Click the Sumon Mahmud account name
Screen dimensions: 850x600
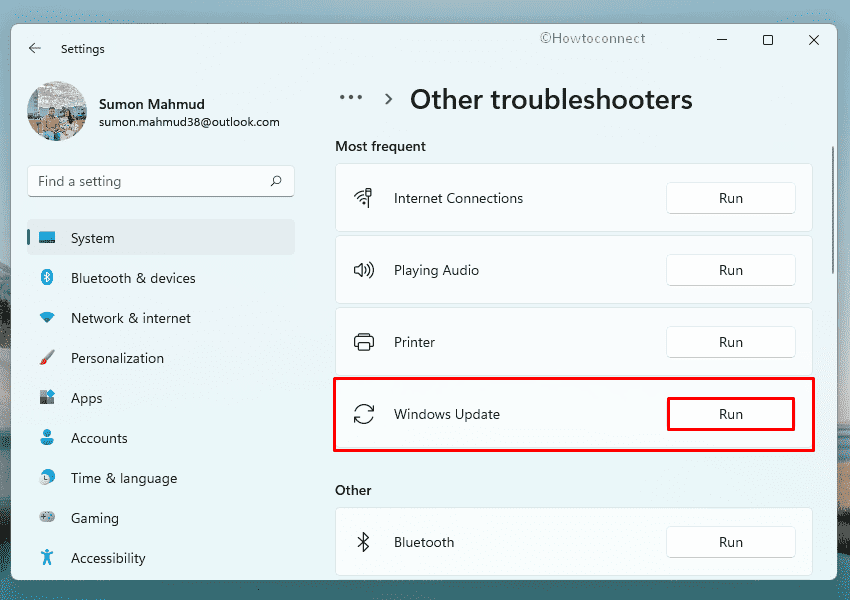coord(152,104)
